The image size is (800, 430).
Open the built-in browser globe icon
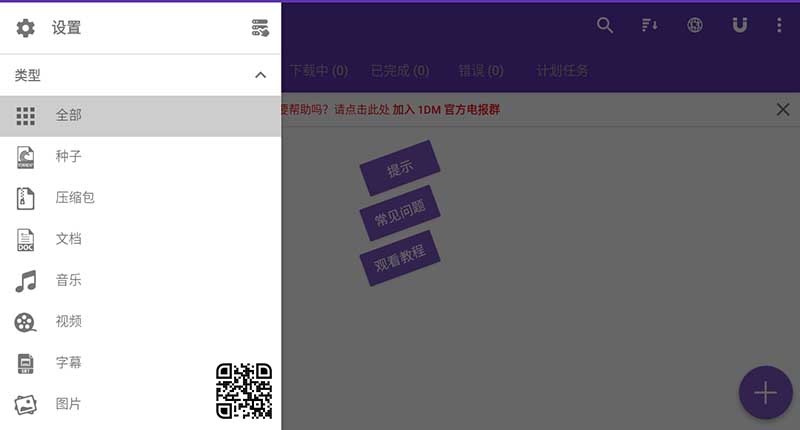[x=695, y=26]
